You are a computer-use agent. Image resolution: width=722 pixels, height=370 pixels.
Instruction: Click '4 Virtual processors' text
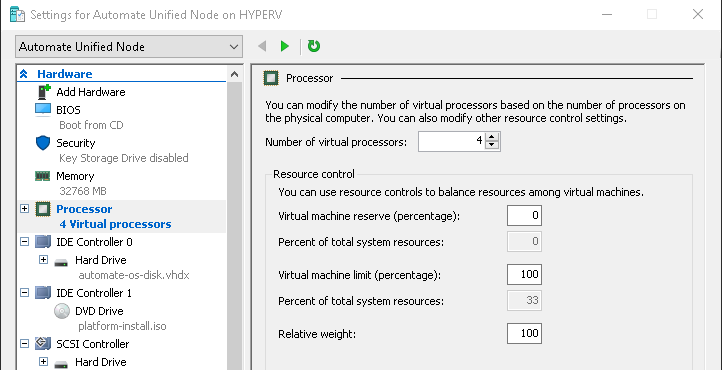click(115, 224)
